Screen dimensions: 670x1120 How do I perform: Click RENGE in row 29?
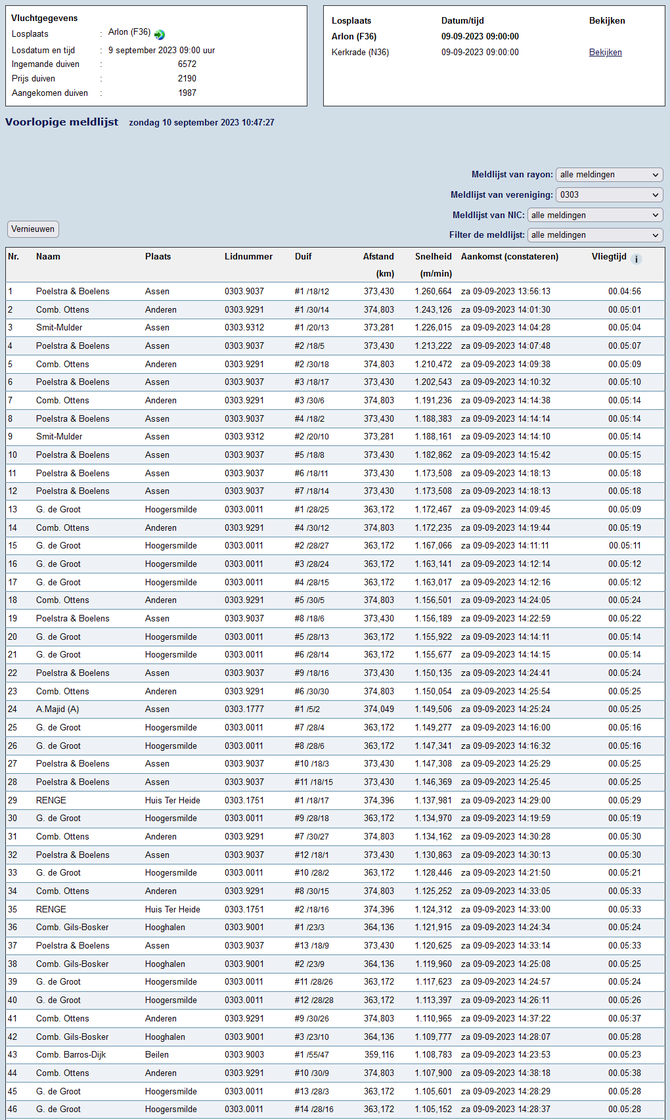pos(51,801)
